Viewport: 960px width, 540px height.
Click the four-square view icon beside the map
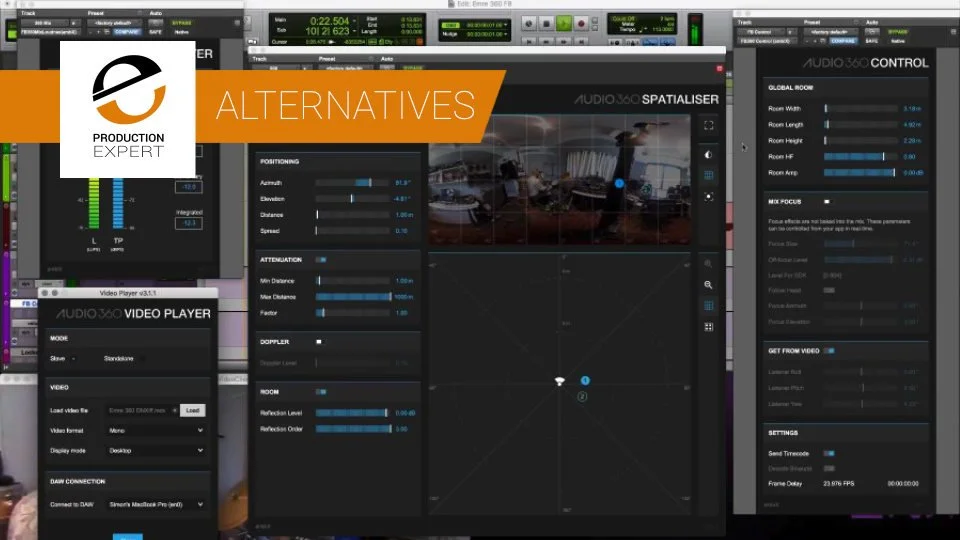pyautogui.click(x=708, y=327)
